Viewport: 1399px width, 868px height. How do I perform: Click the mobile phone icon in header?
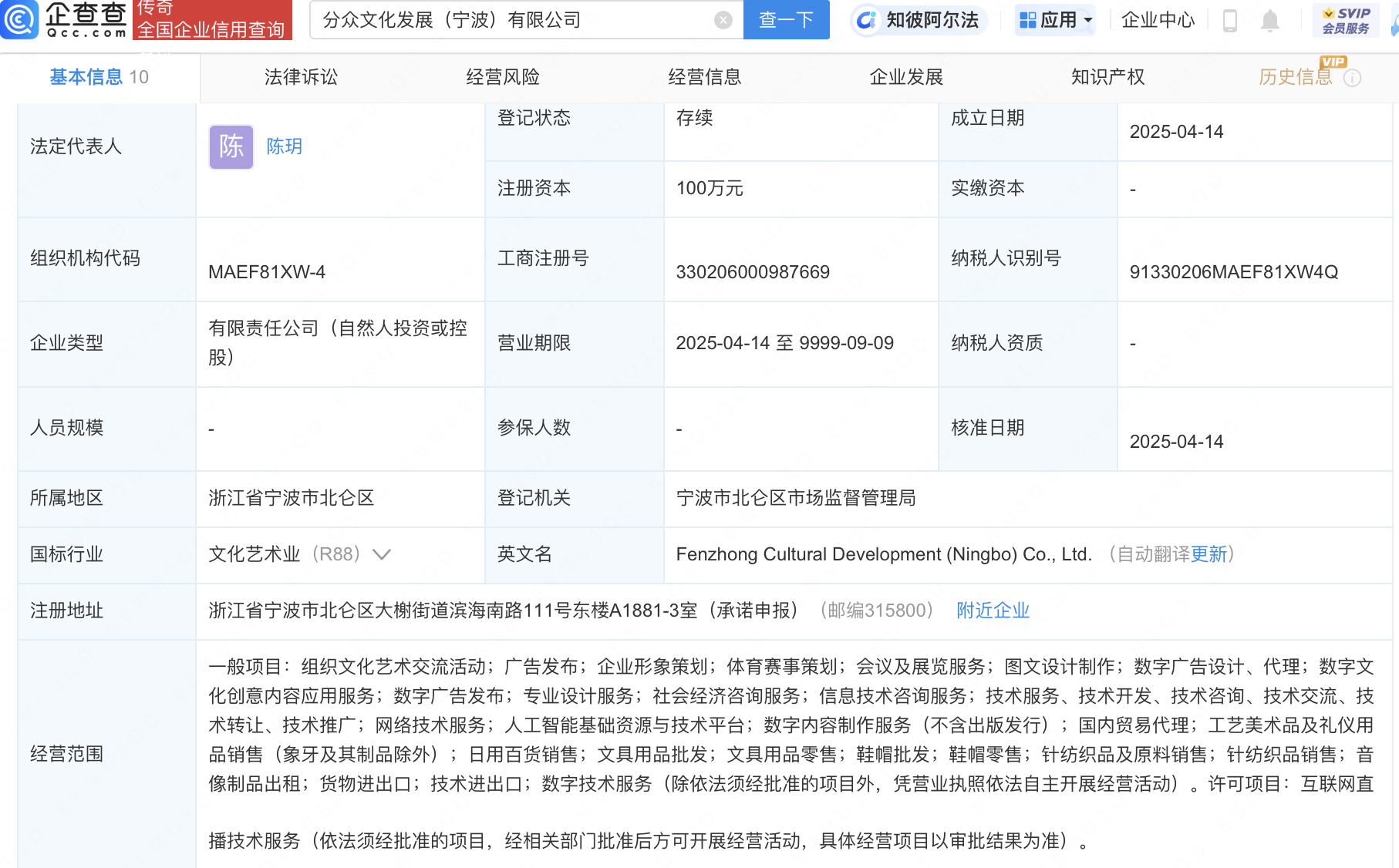(x=1229, y=21)
